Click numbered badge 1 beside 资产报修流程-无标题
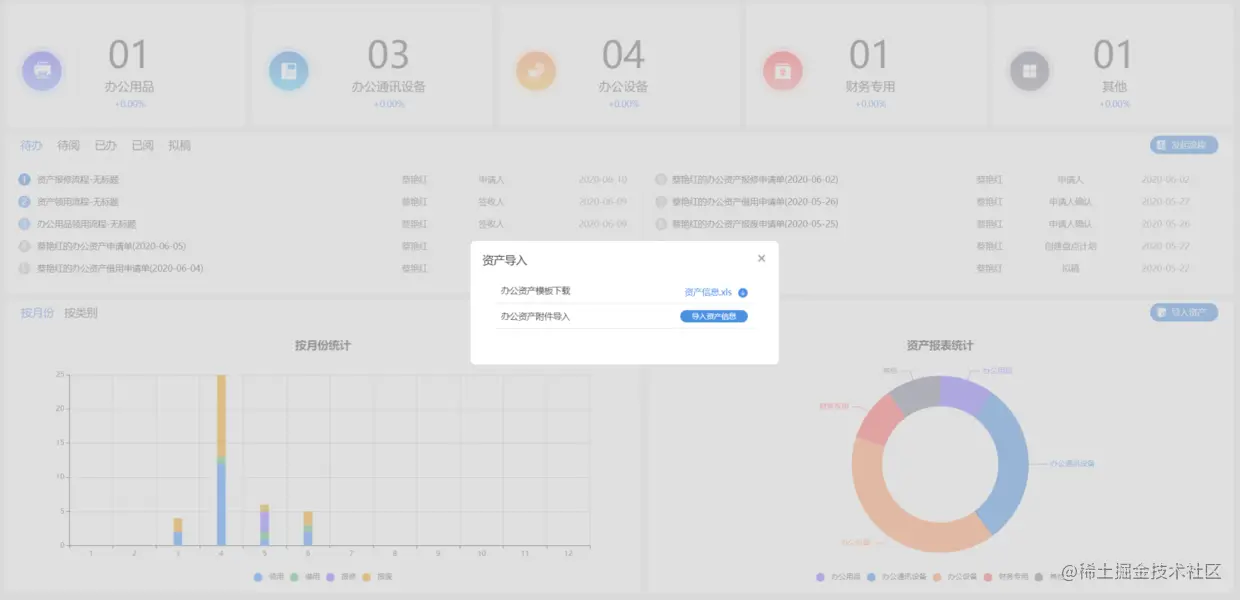The height and width of the screenshot is (600, 1240). [x=25, y=180]
